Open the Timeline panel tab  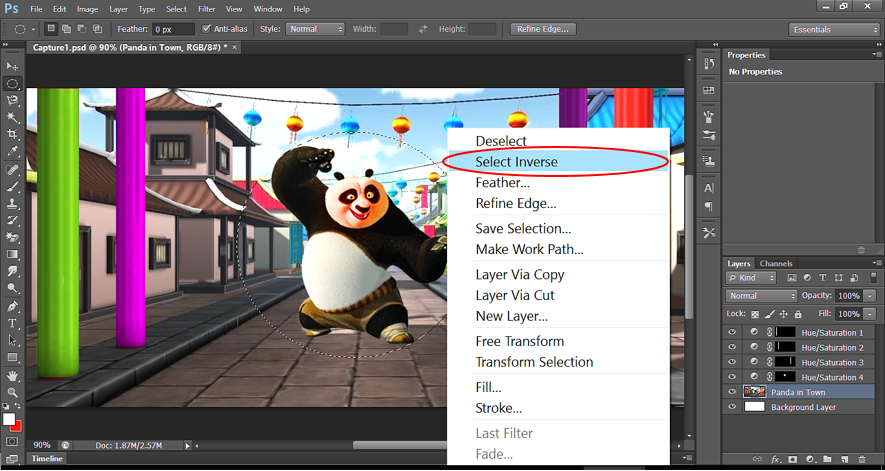coord(47,459)
